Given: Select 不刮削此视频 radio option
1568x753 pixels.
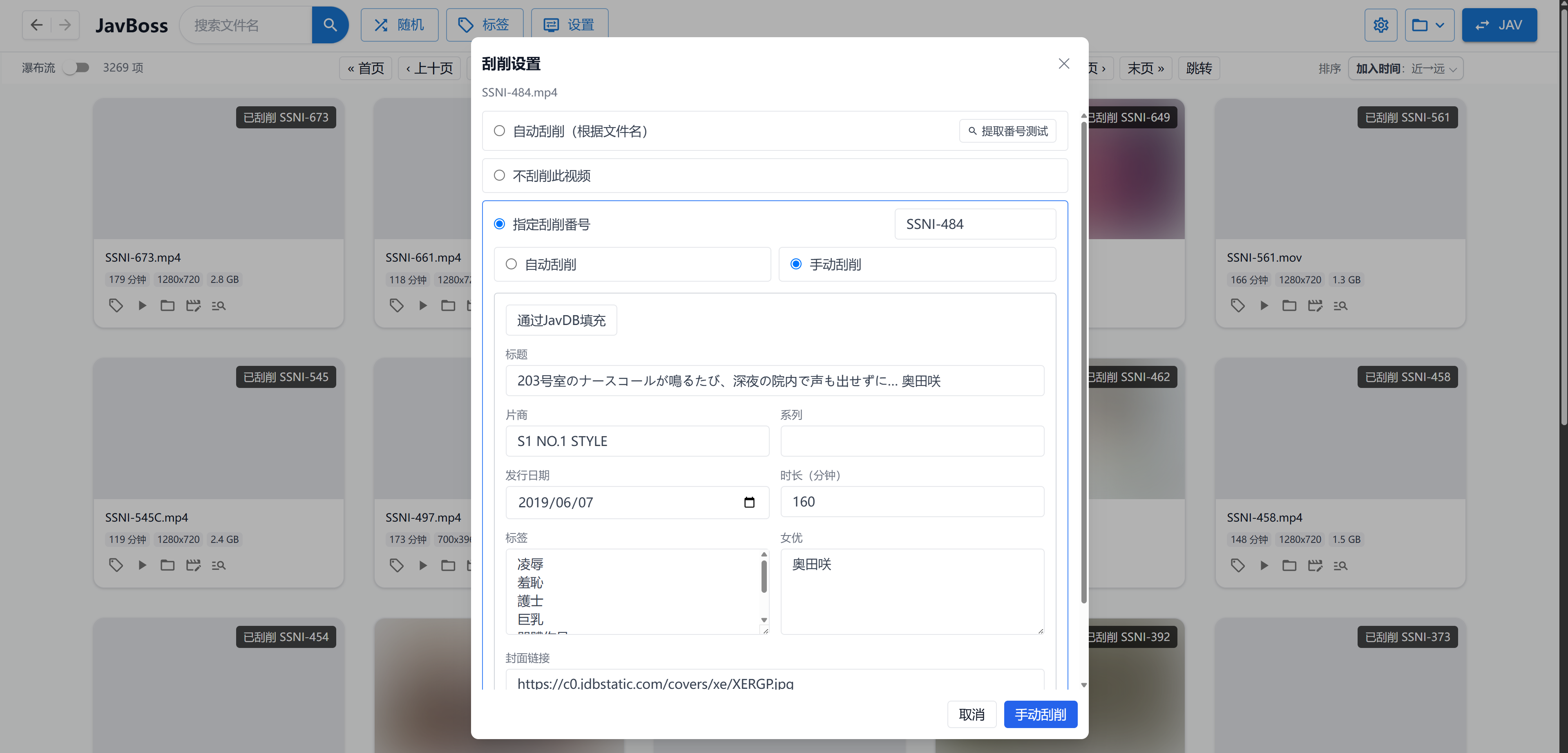Looking at the screenshot, I should pos(499,175).
